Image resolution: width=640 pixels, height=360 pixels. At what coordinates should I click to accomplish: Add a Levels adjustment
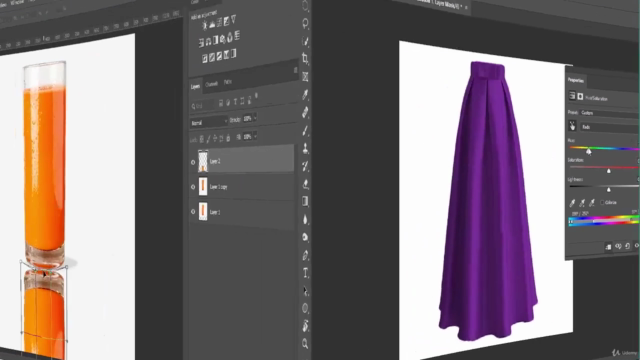pyautogui.click(x=212, y=24)
